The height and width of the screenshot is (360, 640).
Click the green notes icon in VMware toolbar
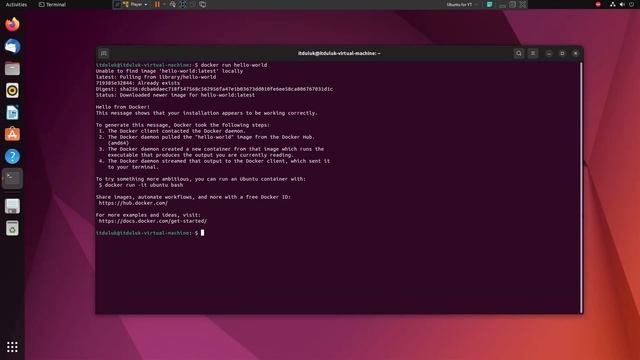coord(489,4)
